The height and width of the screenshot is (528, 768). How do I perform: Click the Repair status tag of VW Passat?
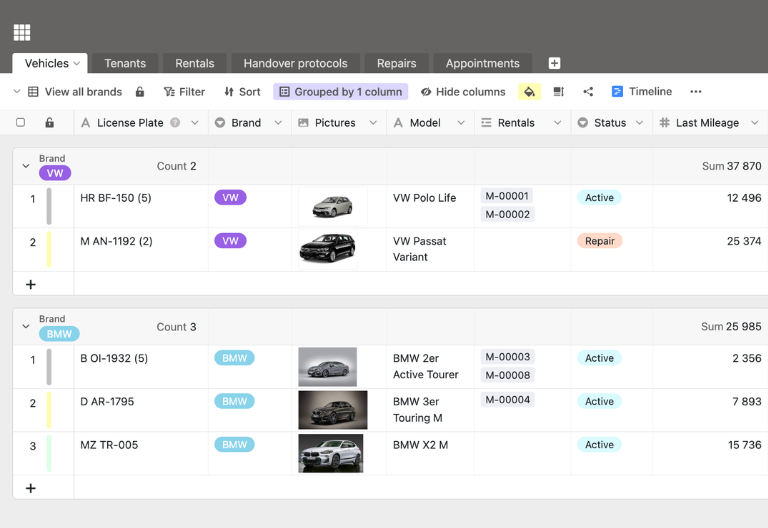tap(599, 241)
